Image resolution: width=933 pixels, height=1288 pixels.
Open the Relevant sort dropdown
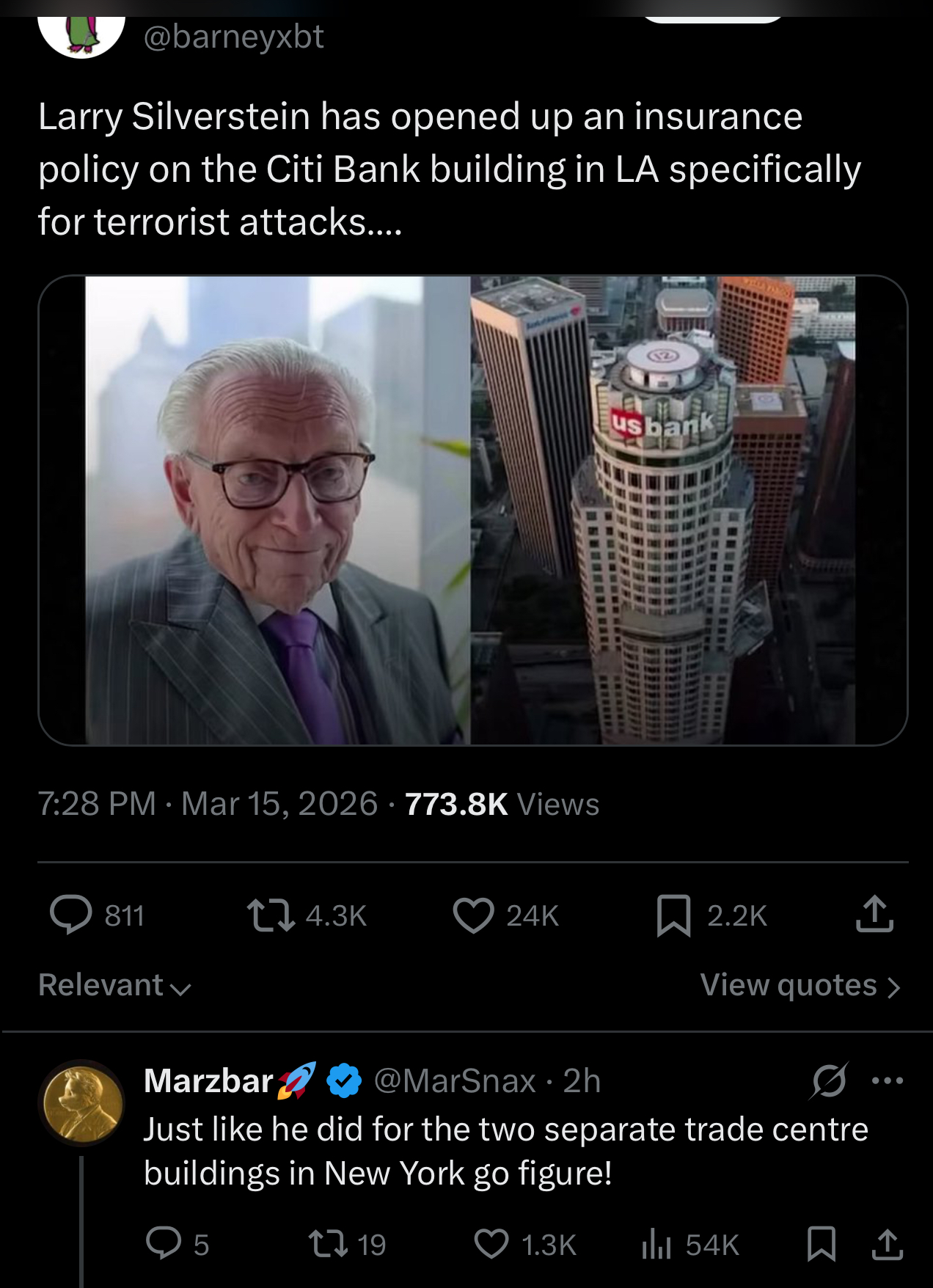coord(113,985)
